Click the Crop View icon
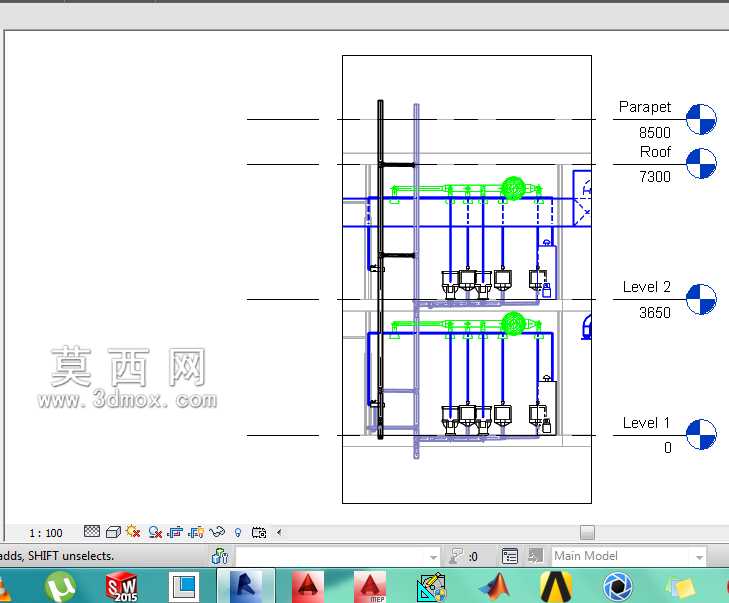The image size is (729, 603). (x=175, y=532)
